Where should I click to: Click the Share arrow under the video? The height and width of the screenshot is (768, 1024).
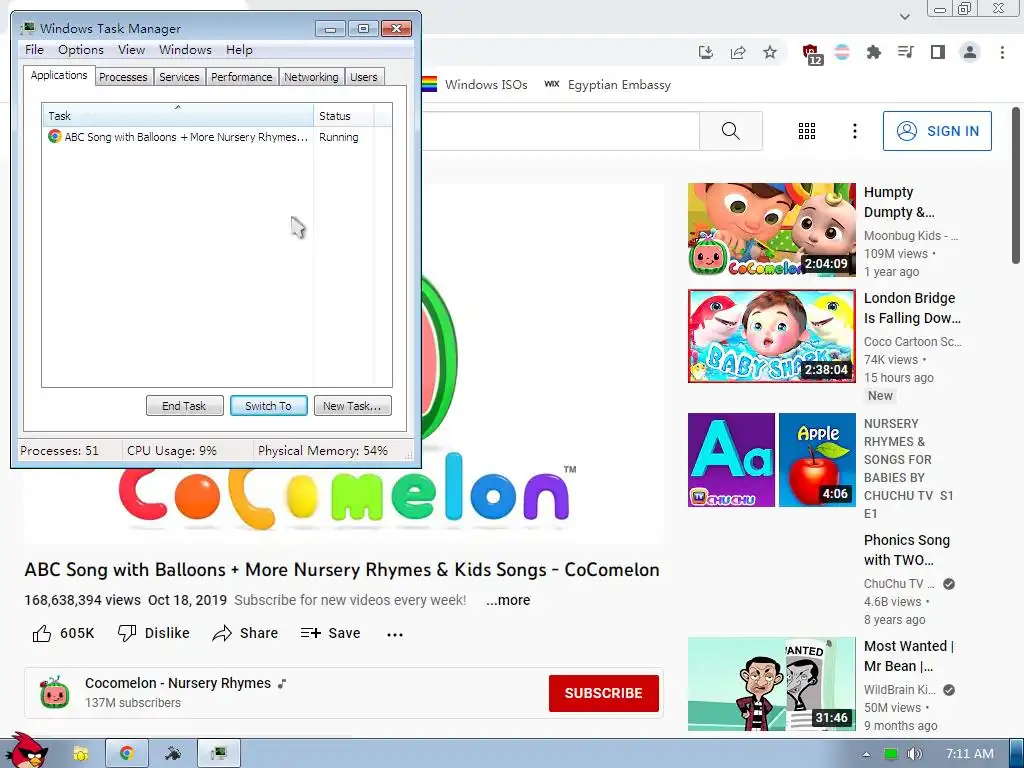pyautogui.click(x=245, y=633)
